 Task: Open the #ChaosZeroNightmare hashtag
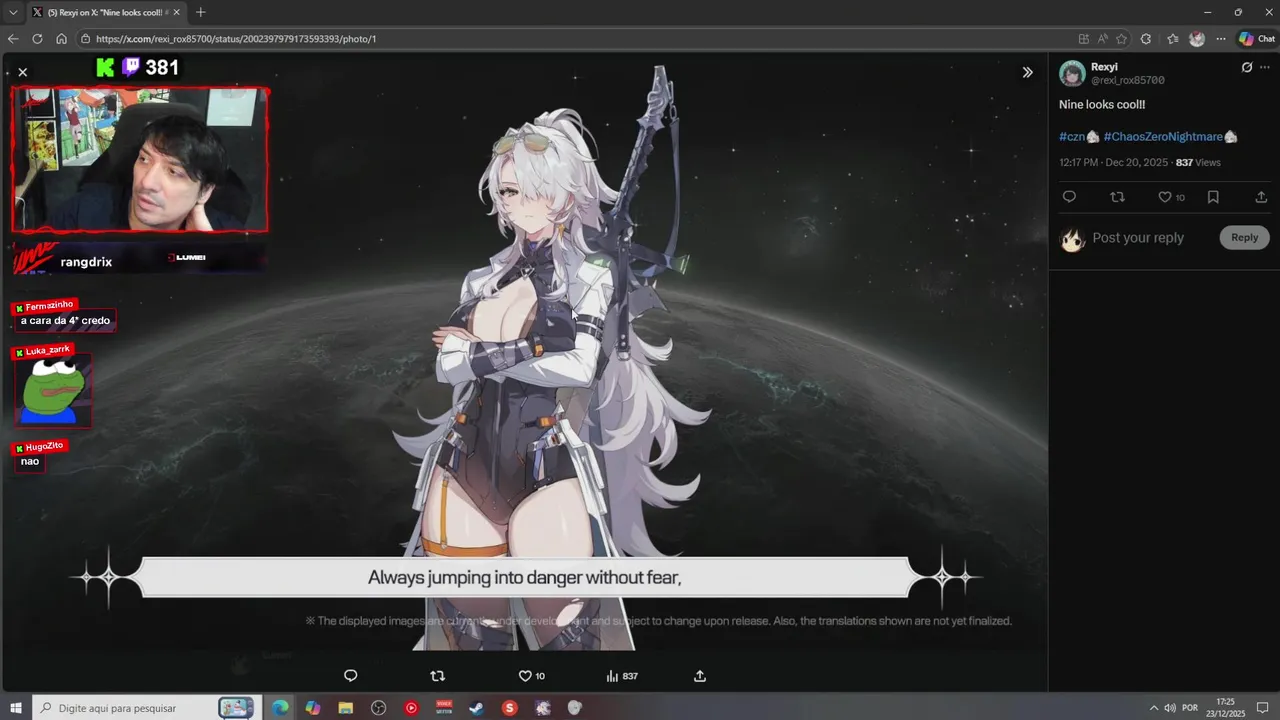click(1163, 136)
